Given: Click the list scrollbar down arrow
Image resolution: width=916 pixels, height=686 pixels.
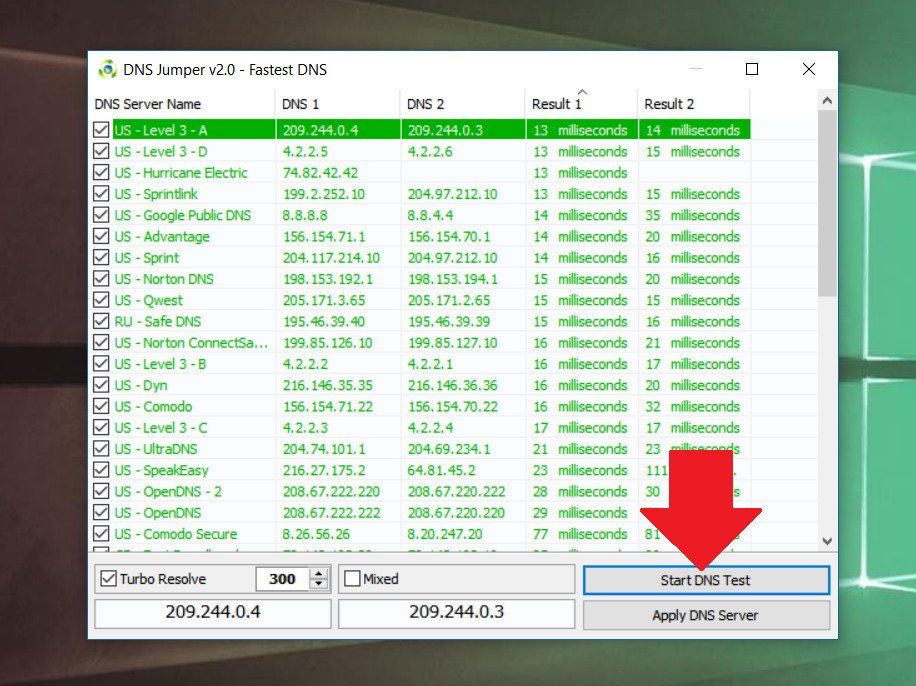Looking at the screenshot, I should pyautogui.click(x=827, y=541).
